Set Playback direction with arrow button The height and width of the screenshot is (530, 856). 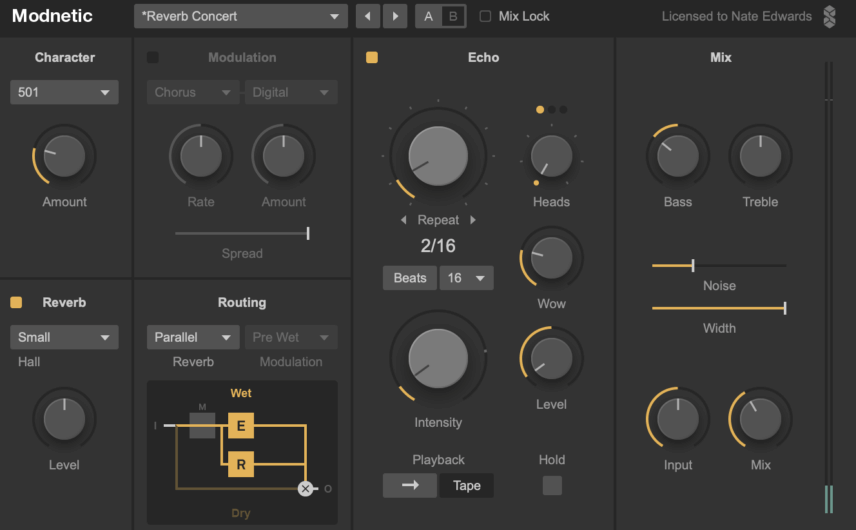[410, 485]
